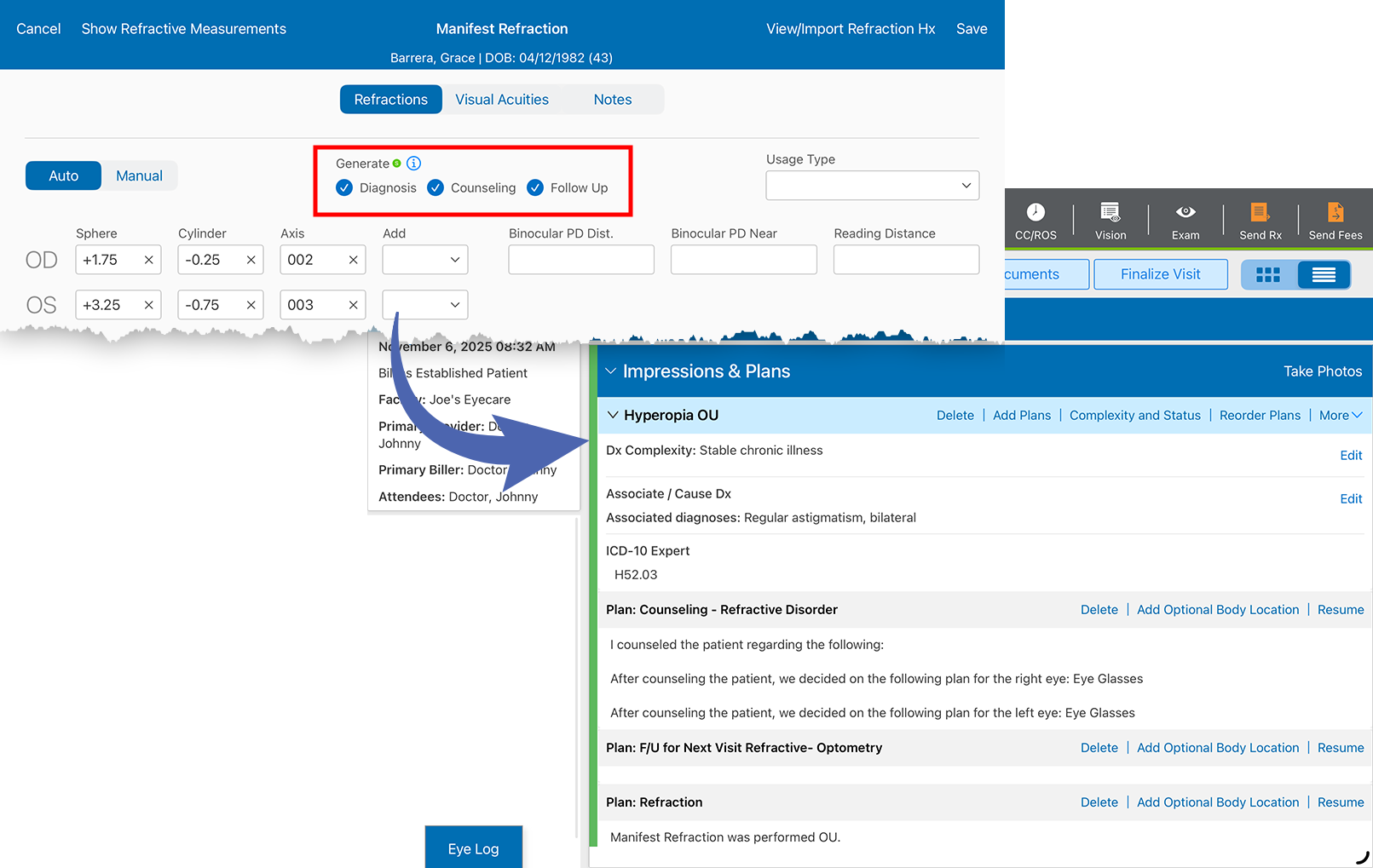Viewport: 1373px width, 868px height.
Task: Uncheck the Diagnosis checkbox
Action: [344, 188]
